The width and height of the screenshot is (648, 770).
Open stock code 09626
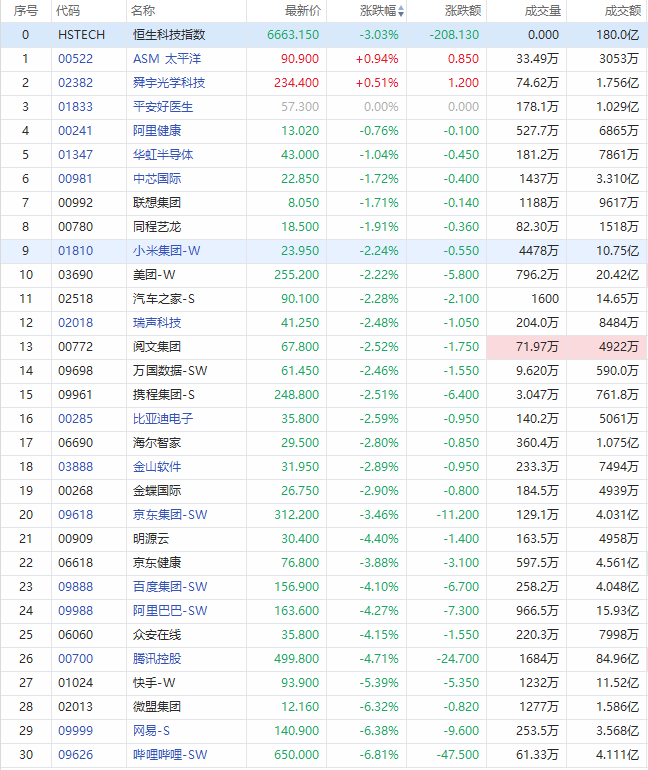coord(76,755)
